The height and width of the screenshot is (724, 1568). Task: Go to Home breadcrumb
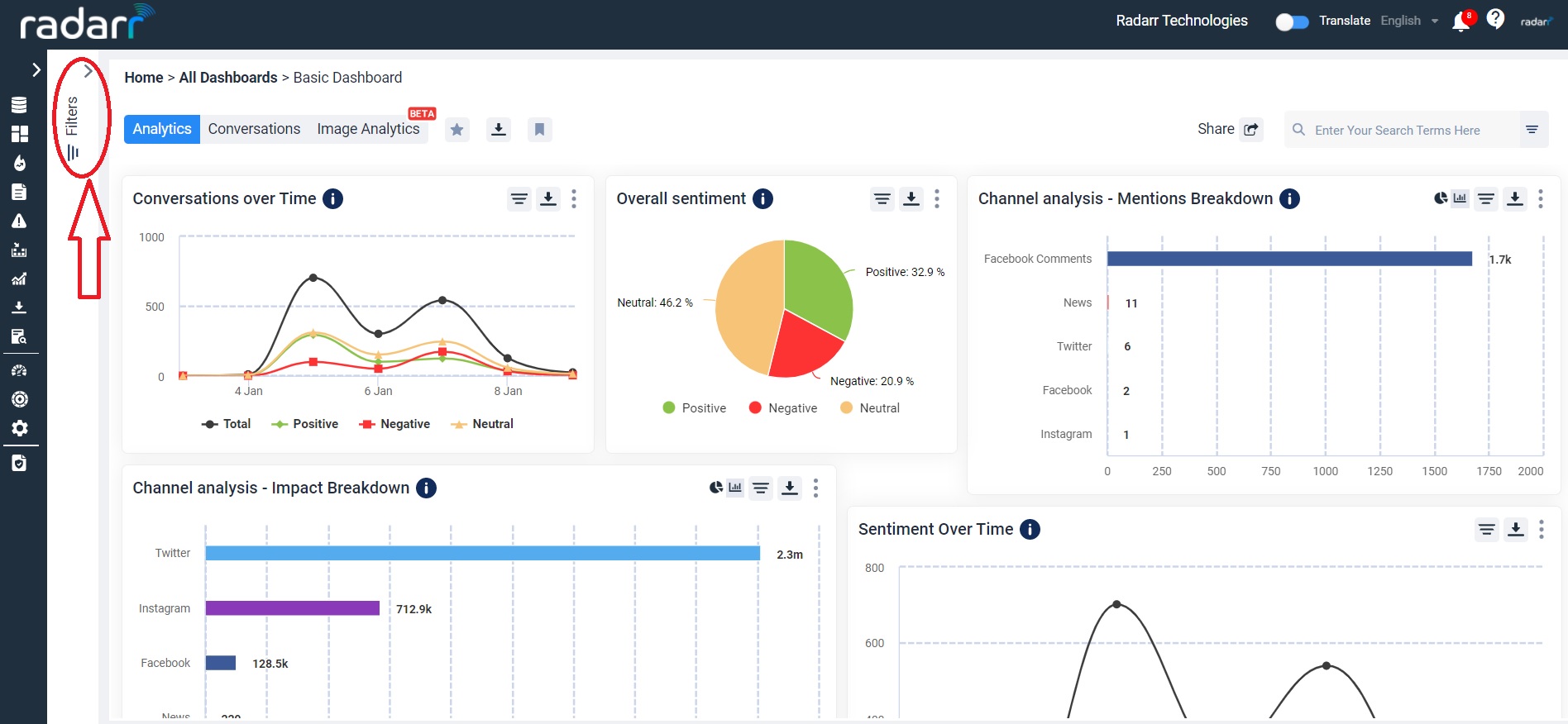coord(144,78)
